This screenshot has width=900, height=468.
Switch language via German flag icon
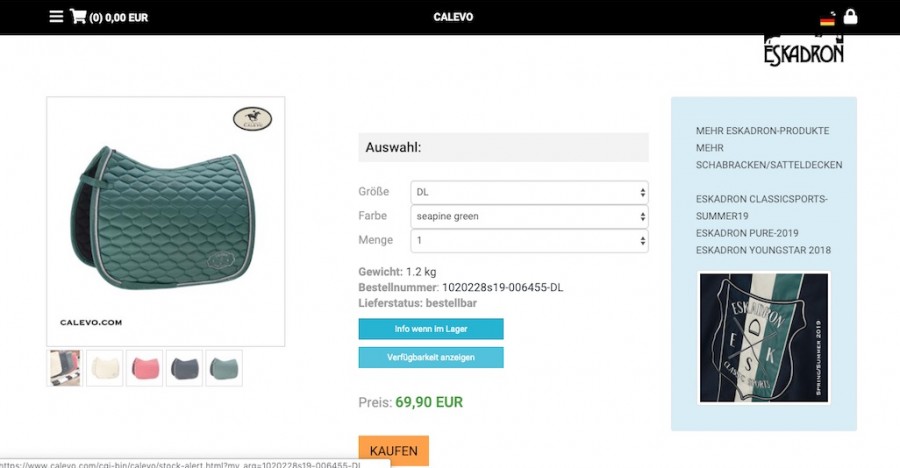point(827,21)
